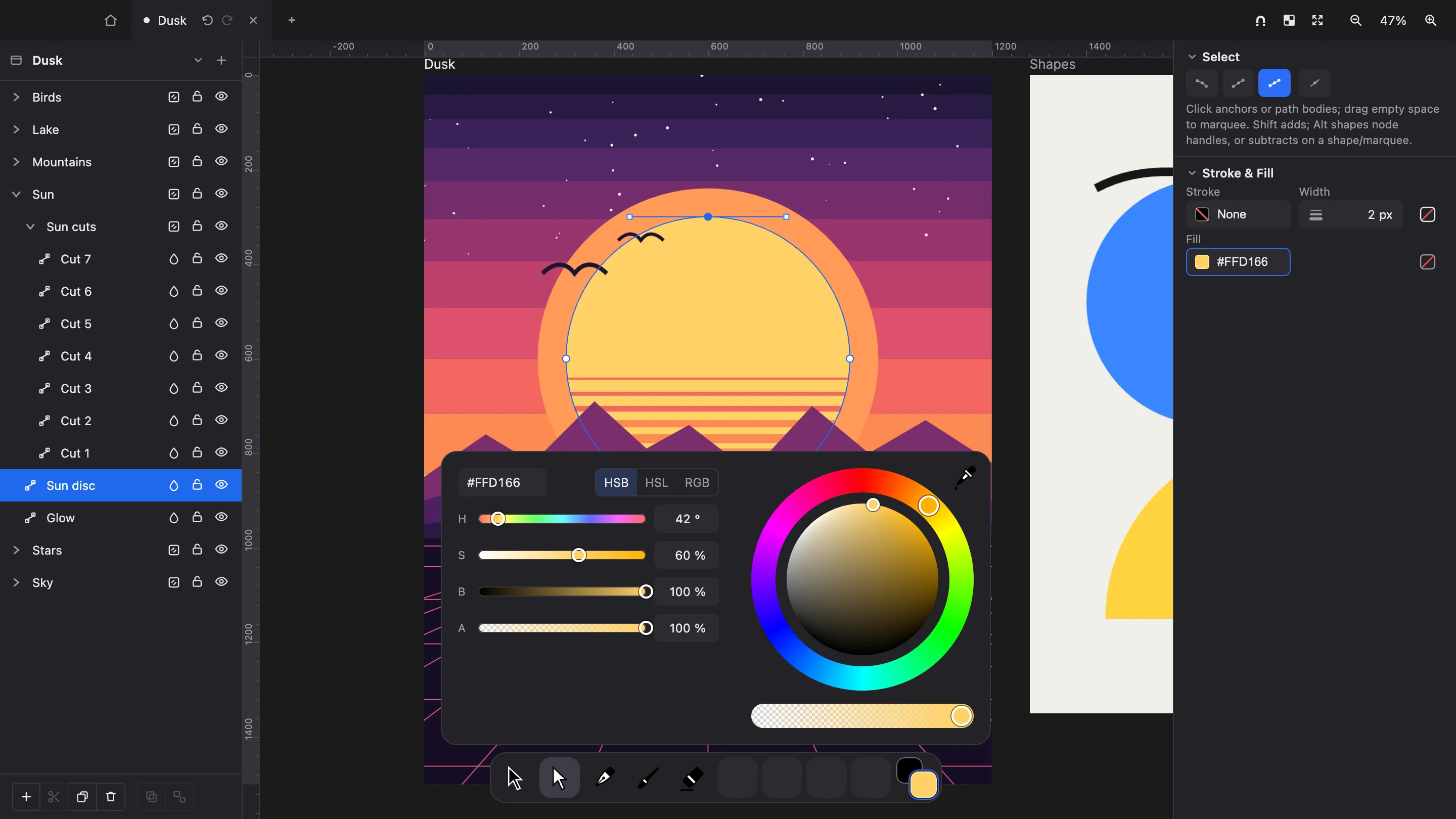This screenshot has height=819, width=1456.
Task: Hide the Birds layer
Action: pos(221,97)
